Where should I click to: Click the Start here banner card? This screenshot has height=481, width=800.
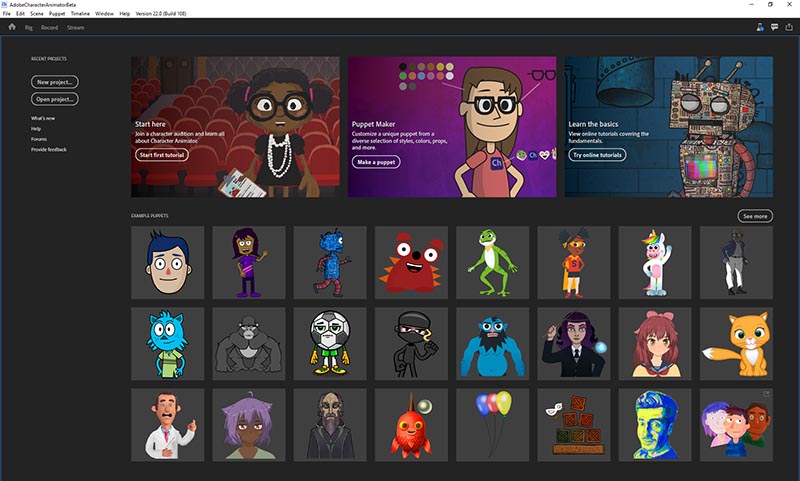(235, 126)
